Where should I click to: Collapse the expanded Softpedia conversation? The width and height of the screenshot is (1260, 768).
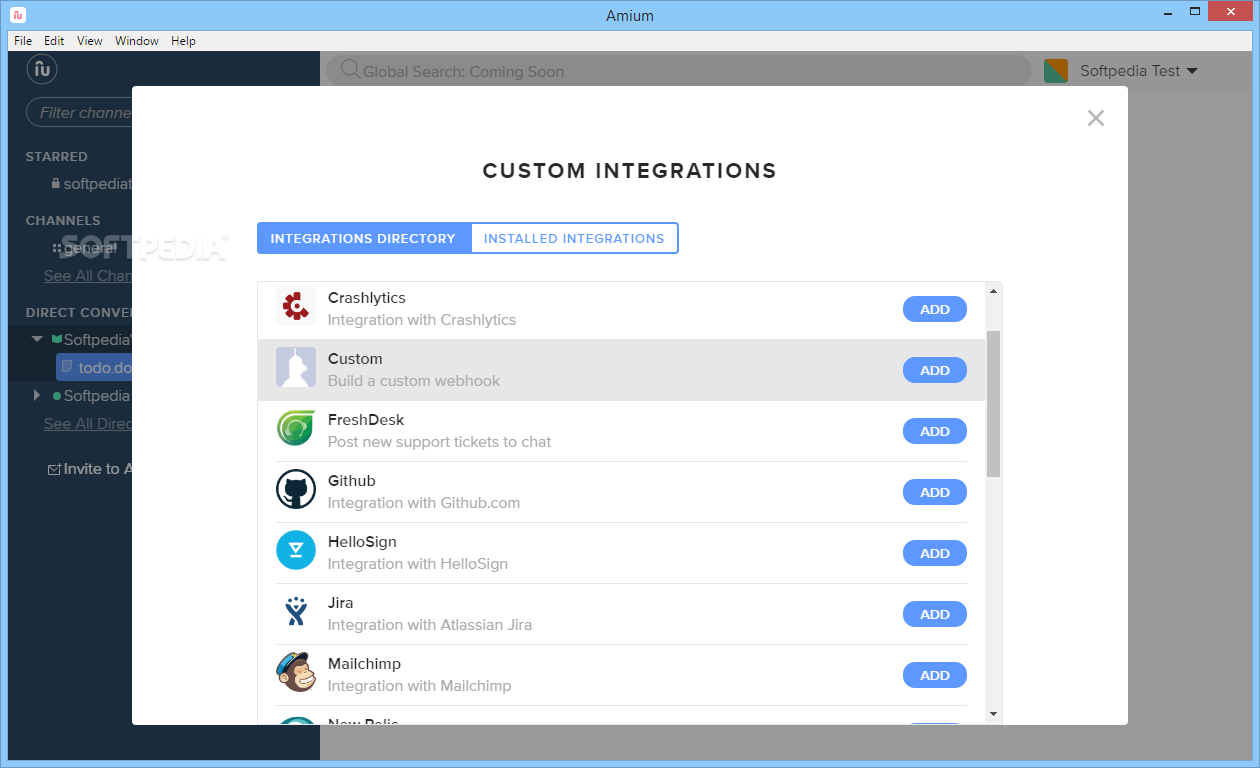38,340
